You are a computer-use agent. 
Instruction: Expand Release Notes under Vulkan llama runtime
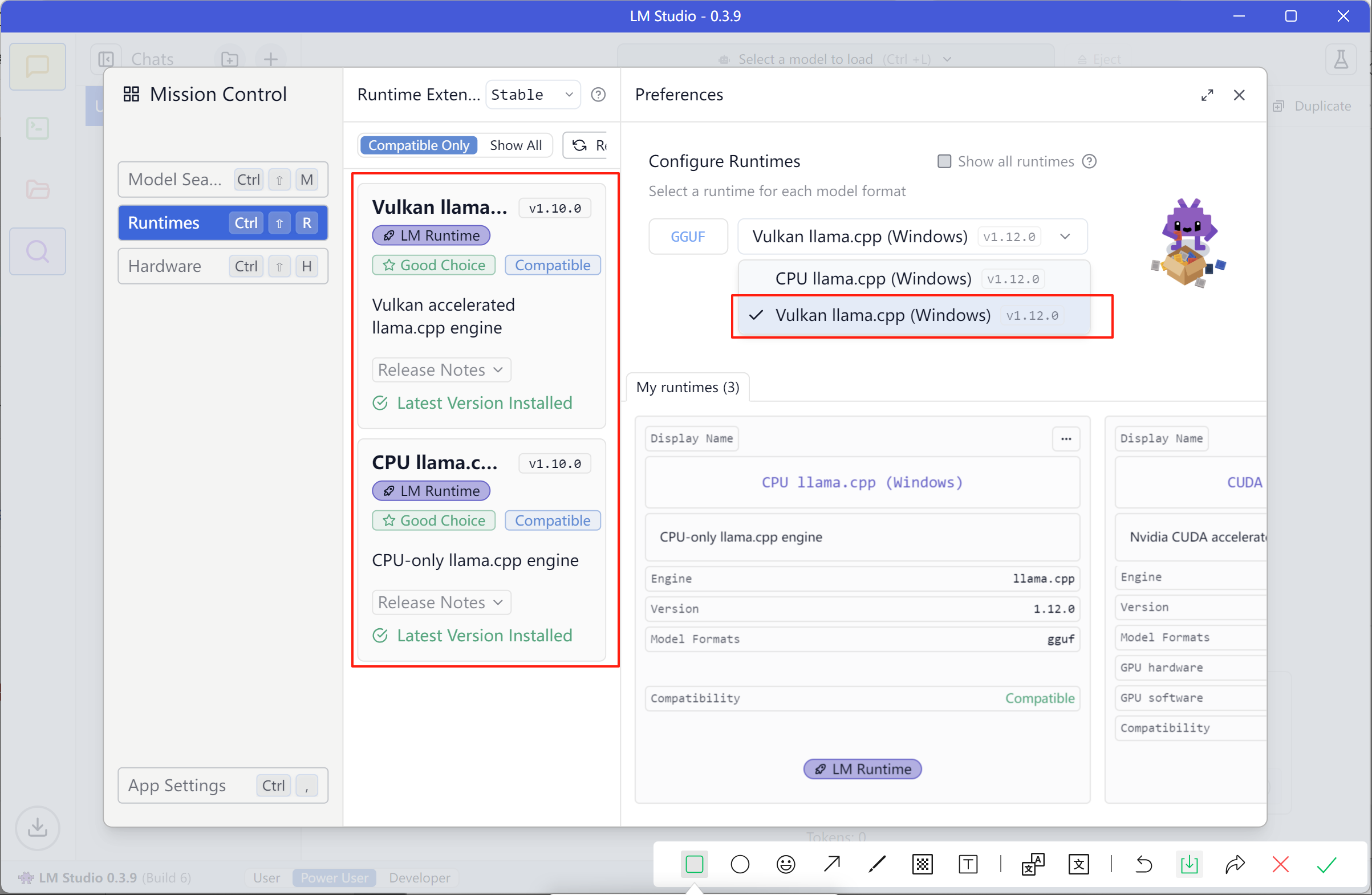tap(441, 370)
